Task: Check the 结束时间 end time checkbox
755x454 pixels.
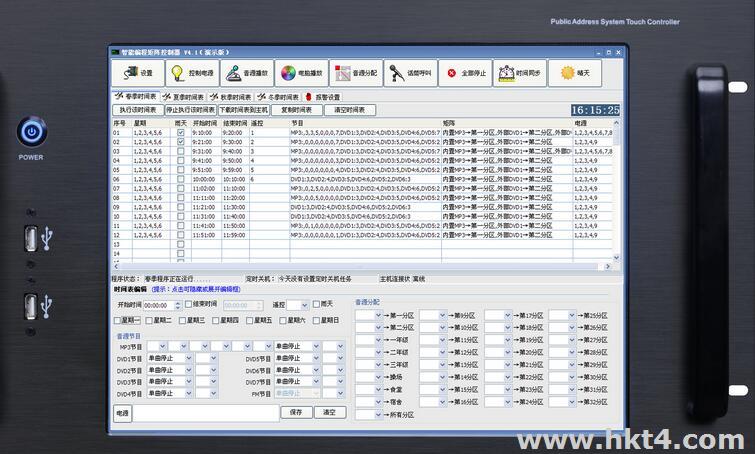Action: 188,304
